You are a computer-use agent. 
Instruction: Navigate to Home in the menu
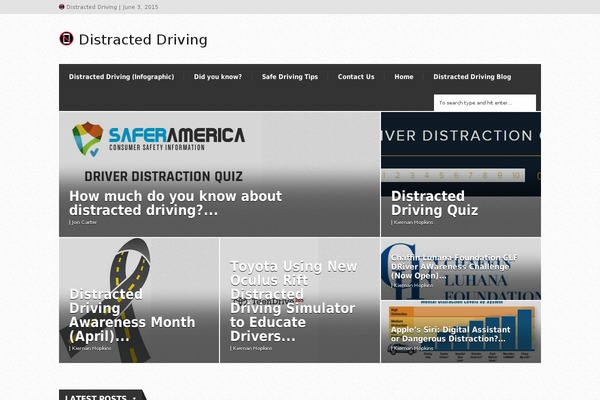pyautogui.click(x=404, y=77)
